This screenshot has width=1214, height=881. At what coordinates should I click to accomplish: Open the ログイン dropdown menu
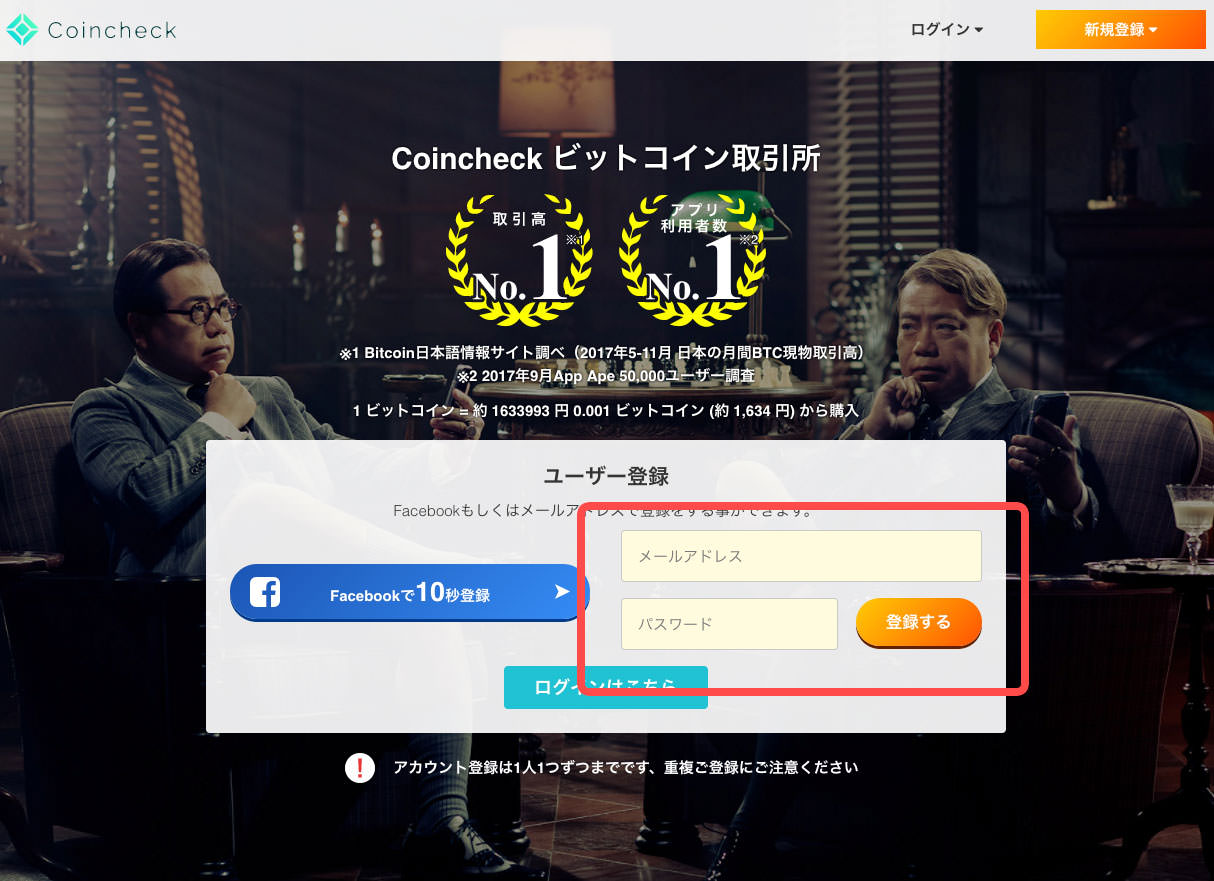click(946, 30)
